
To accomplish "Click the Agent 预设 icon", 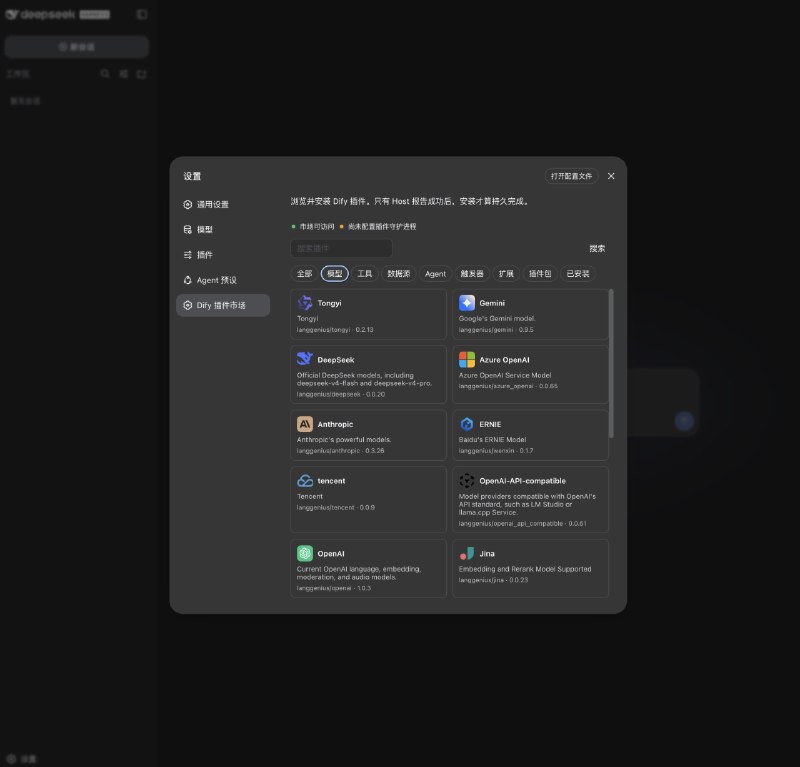I will click(x=188, y=280).
